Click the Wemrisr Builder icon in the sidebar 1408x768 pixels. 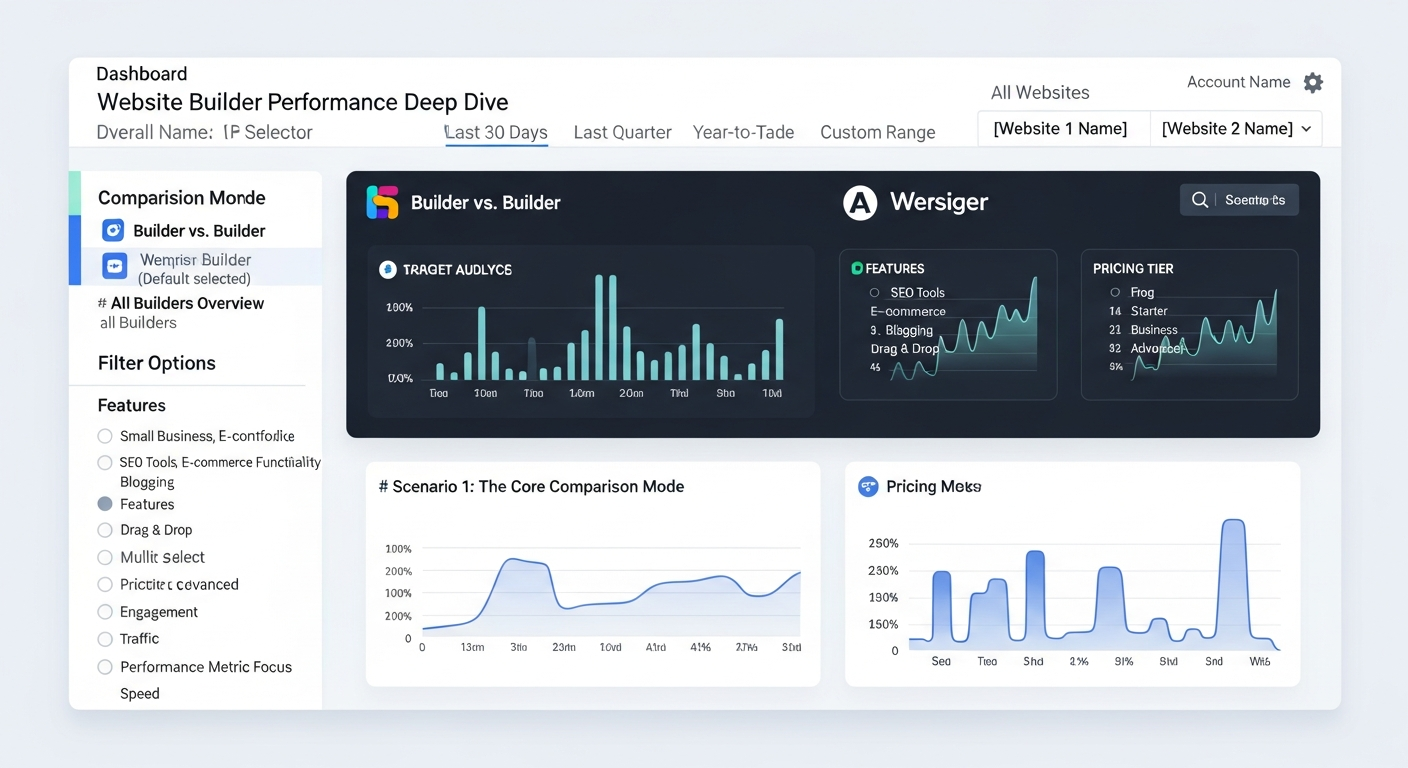click(114, 265)
